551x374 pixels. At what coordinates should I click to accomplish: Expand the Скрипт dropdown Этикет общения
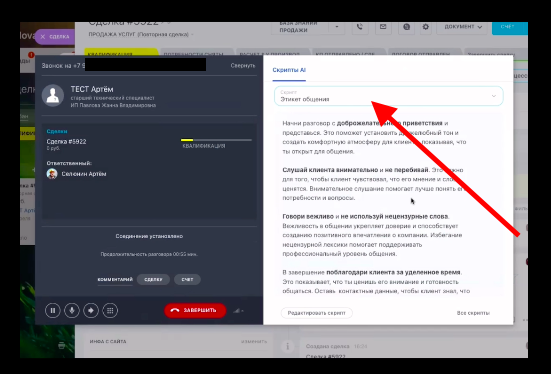point(389,96)
